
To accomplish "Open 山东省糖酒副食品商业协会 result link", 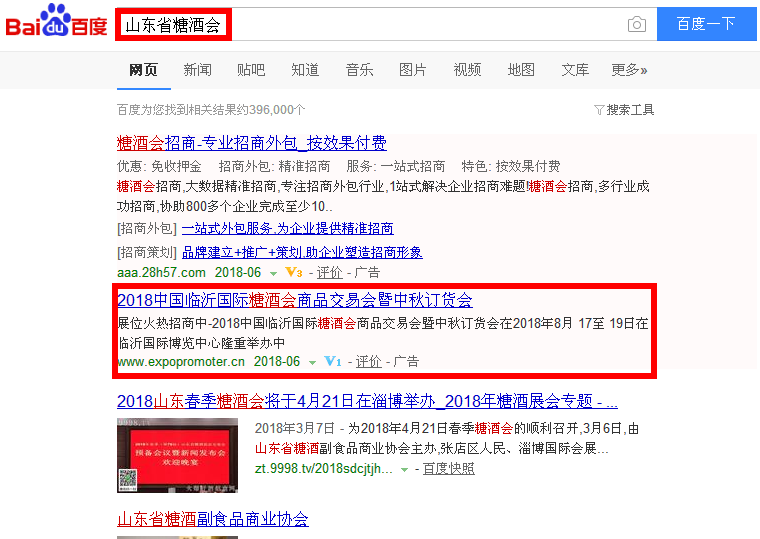I will [213, 519].
